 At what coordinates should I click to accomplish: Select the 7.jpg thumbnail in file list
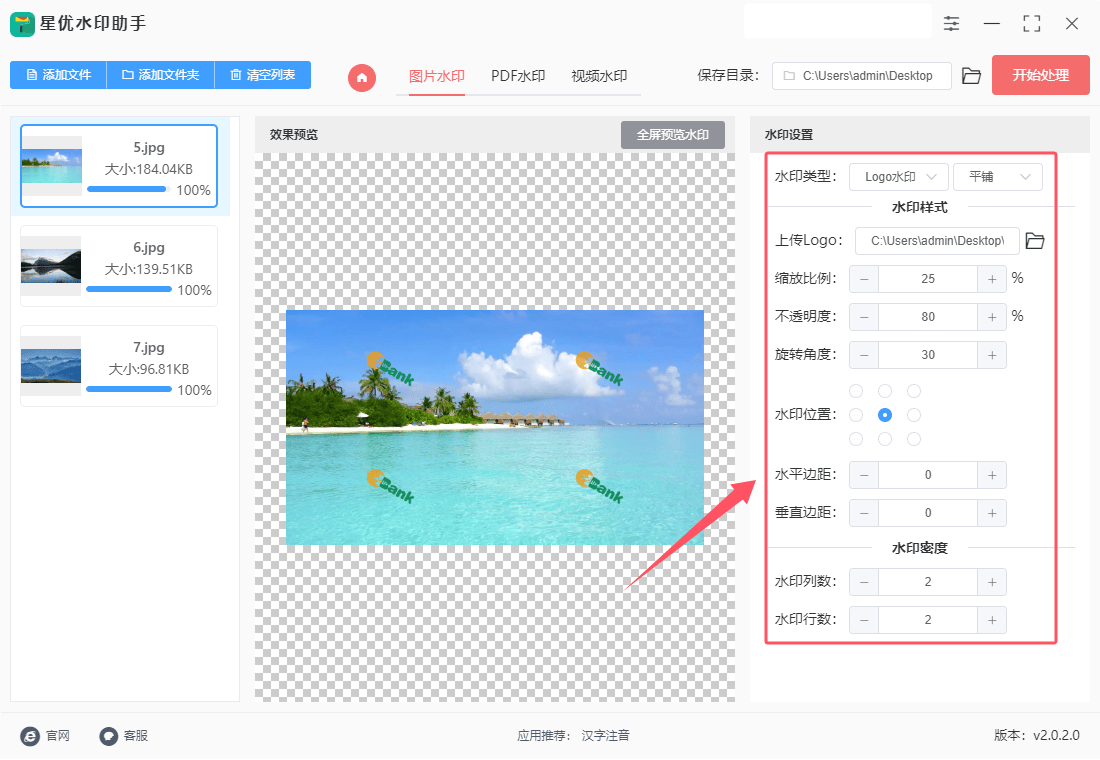(x=51, y=366)
